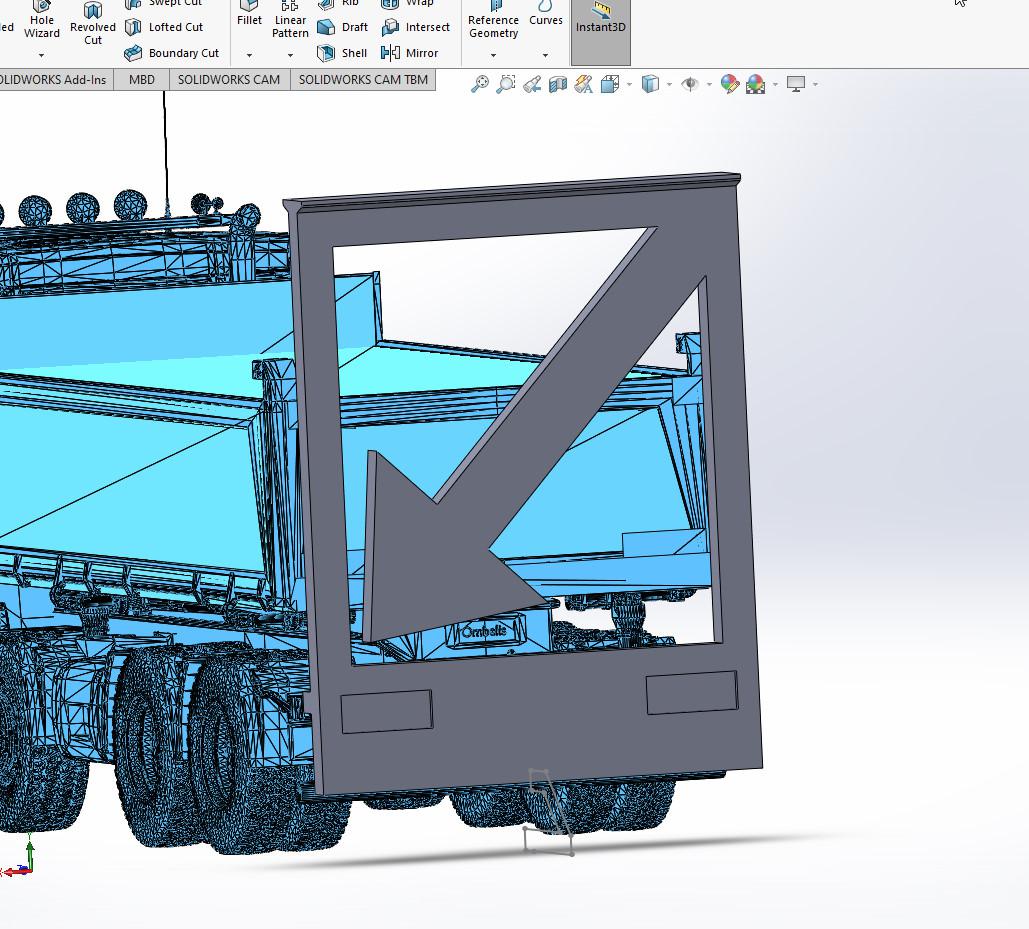Switch to the SOLIDWORKS CAM tab
Viewport: 1029px width, 929px height.
(x=229, y=80)
